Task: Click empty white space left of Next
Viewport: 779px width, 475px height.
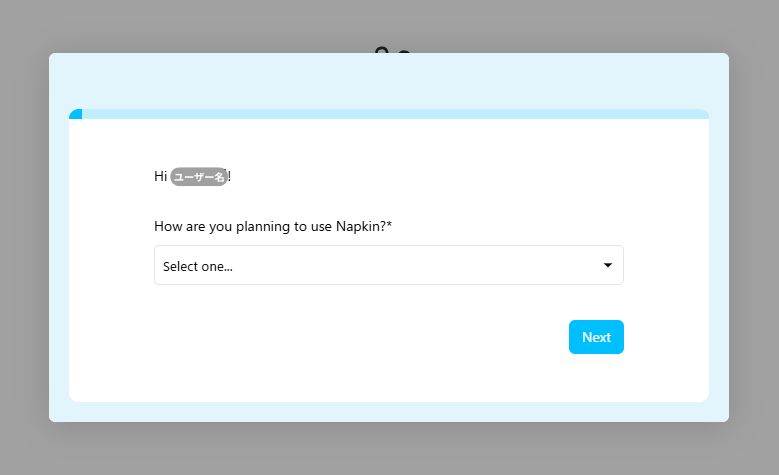Action: [x=348, y=337]
